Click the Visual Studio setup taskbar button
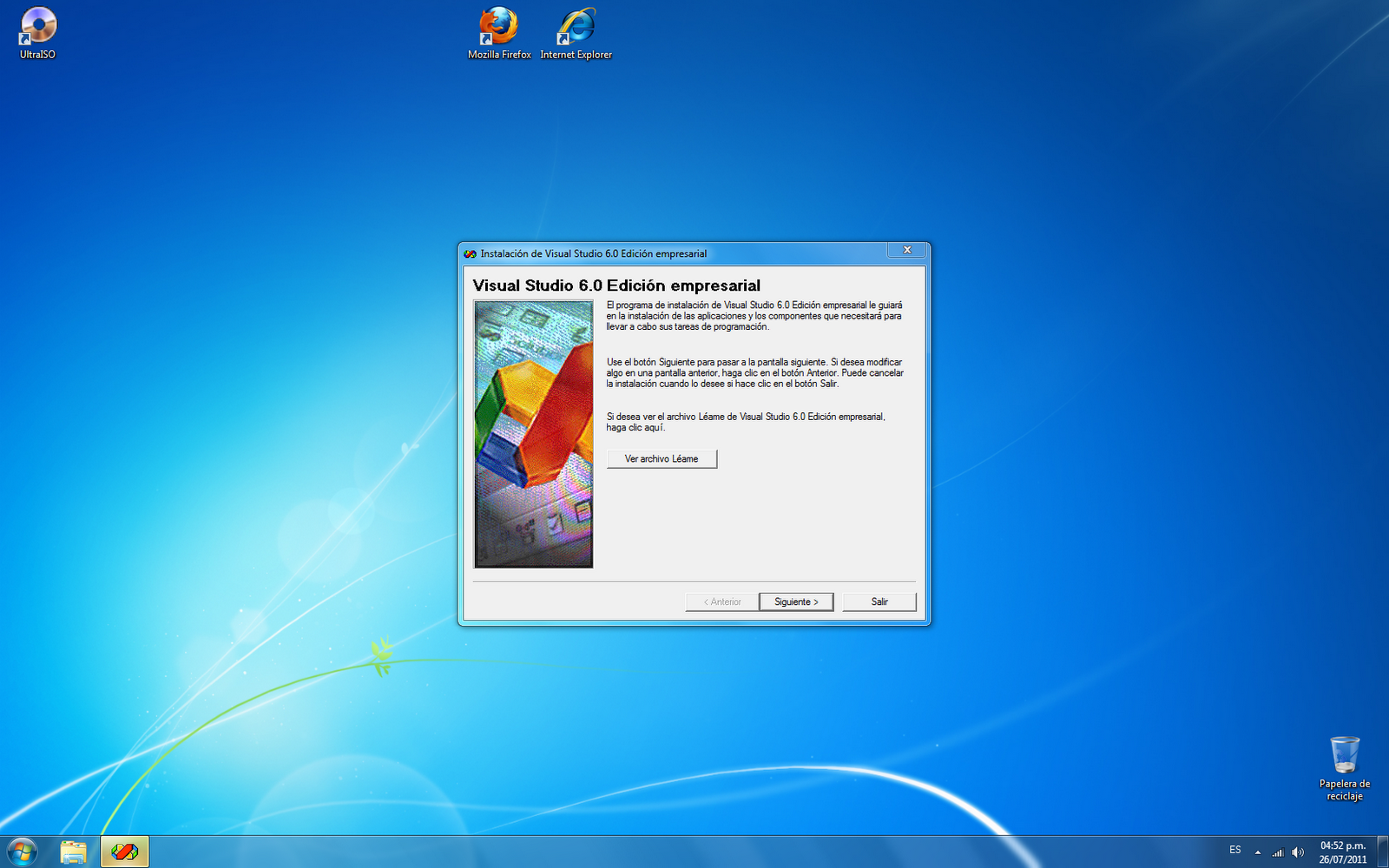Screen dimensions: 1389x868 pos(125,852)
